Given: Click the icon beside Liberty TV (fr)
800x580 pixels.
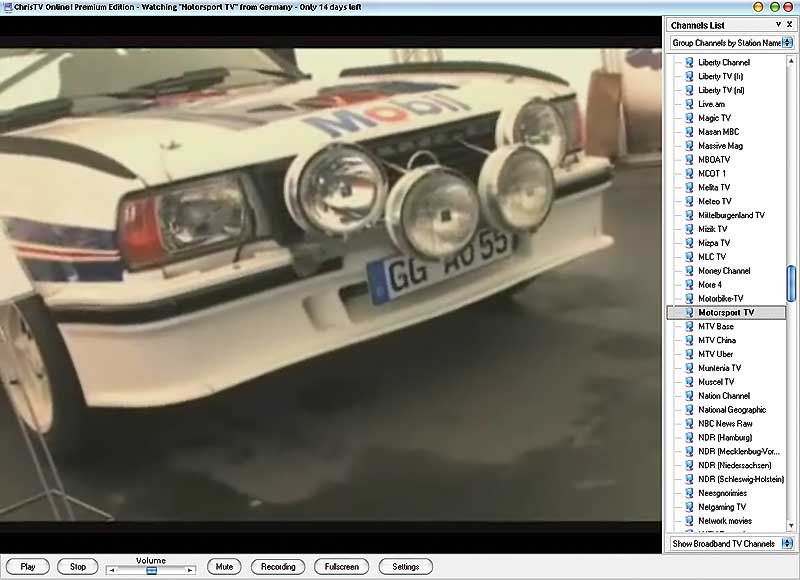Looking at the screenshot, I should (x=689, y=76).
